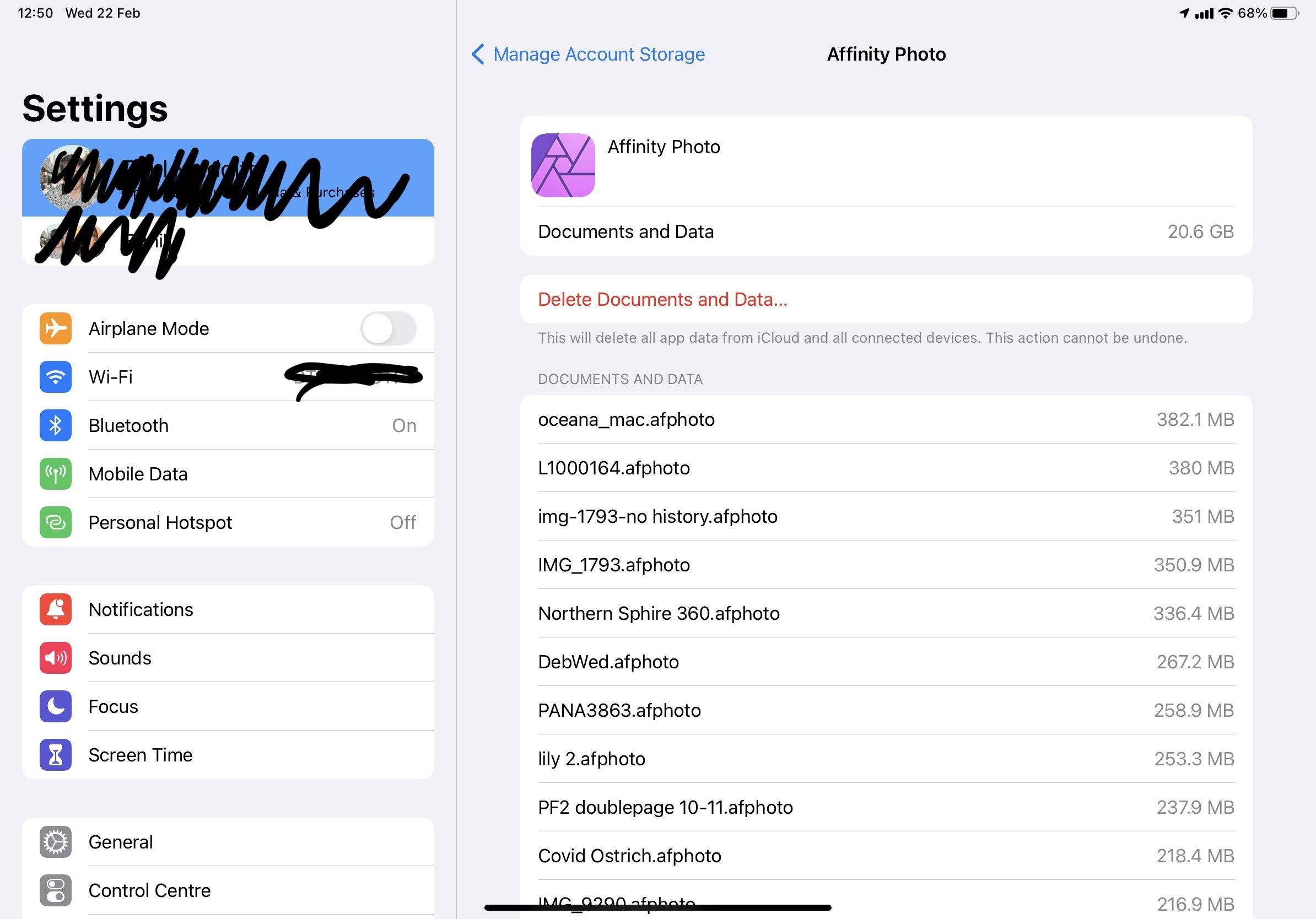Tap the Screen Time hourglass icon
The width and height of the screenshot is (1316, 919).
click(56, 755)
